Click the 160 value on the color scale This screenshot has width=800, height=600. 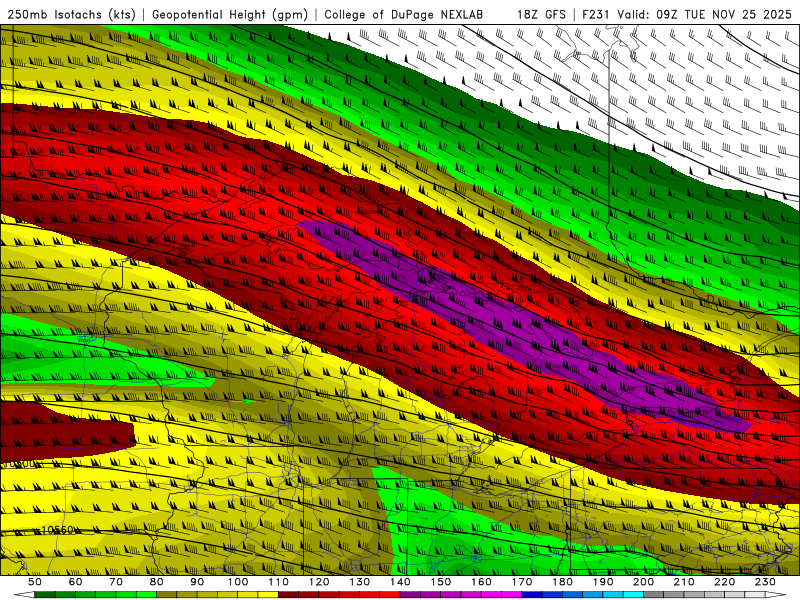click(481, 582)
